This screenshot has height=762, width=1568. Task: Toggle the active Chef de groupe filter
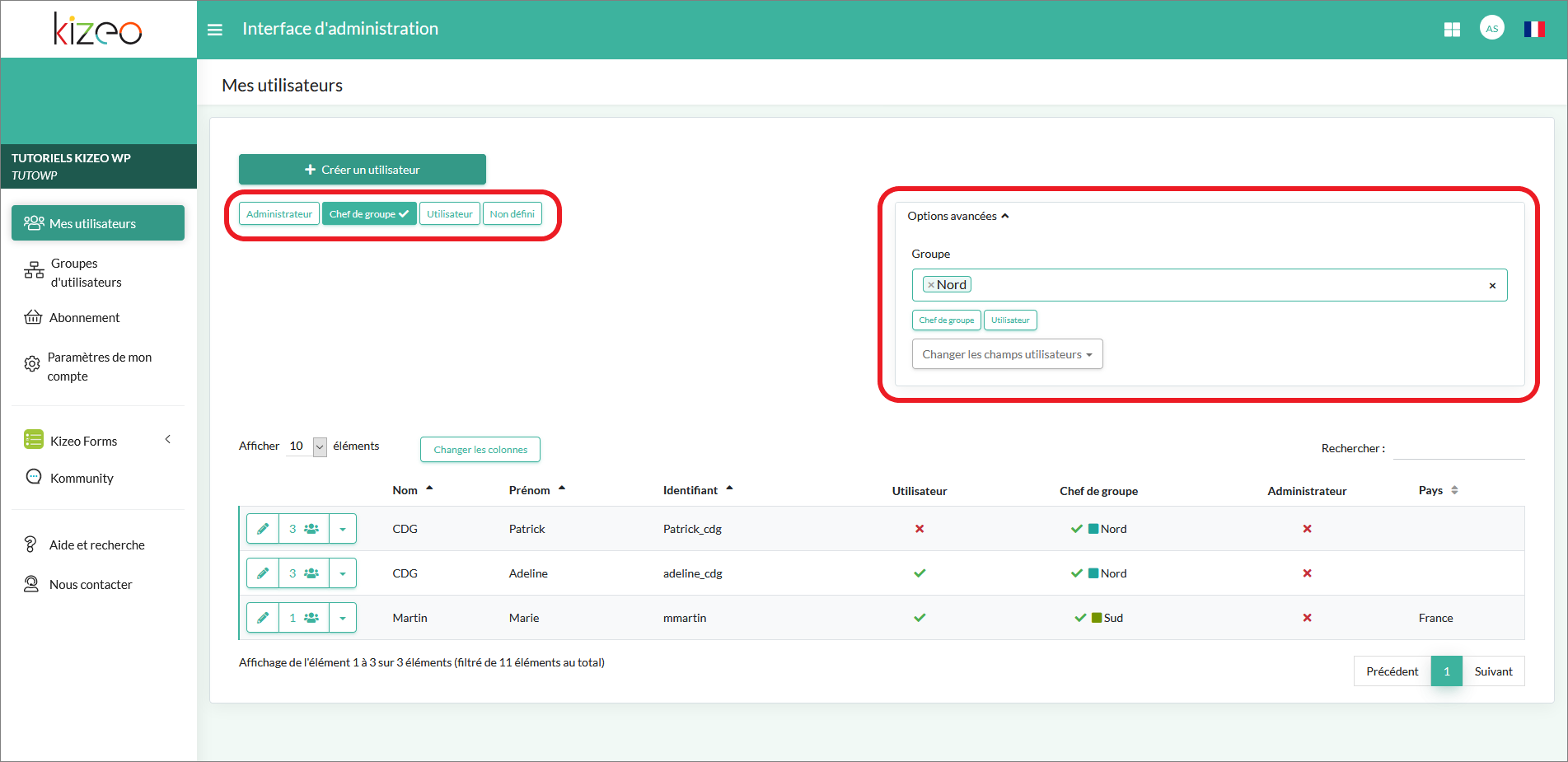(x=369, y=214)
